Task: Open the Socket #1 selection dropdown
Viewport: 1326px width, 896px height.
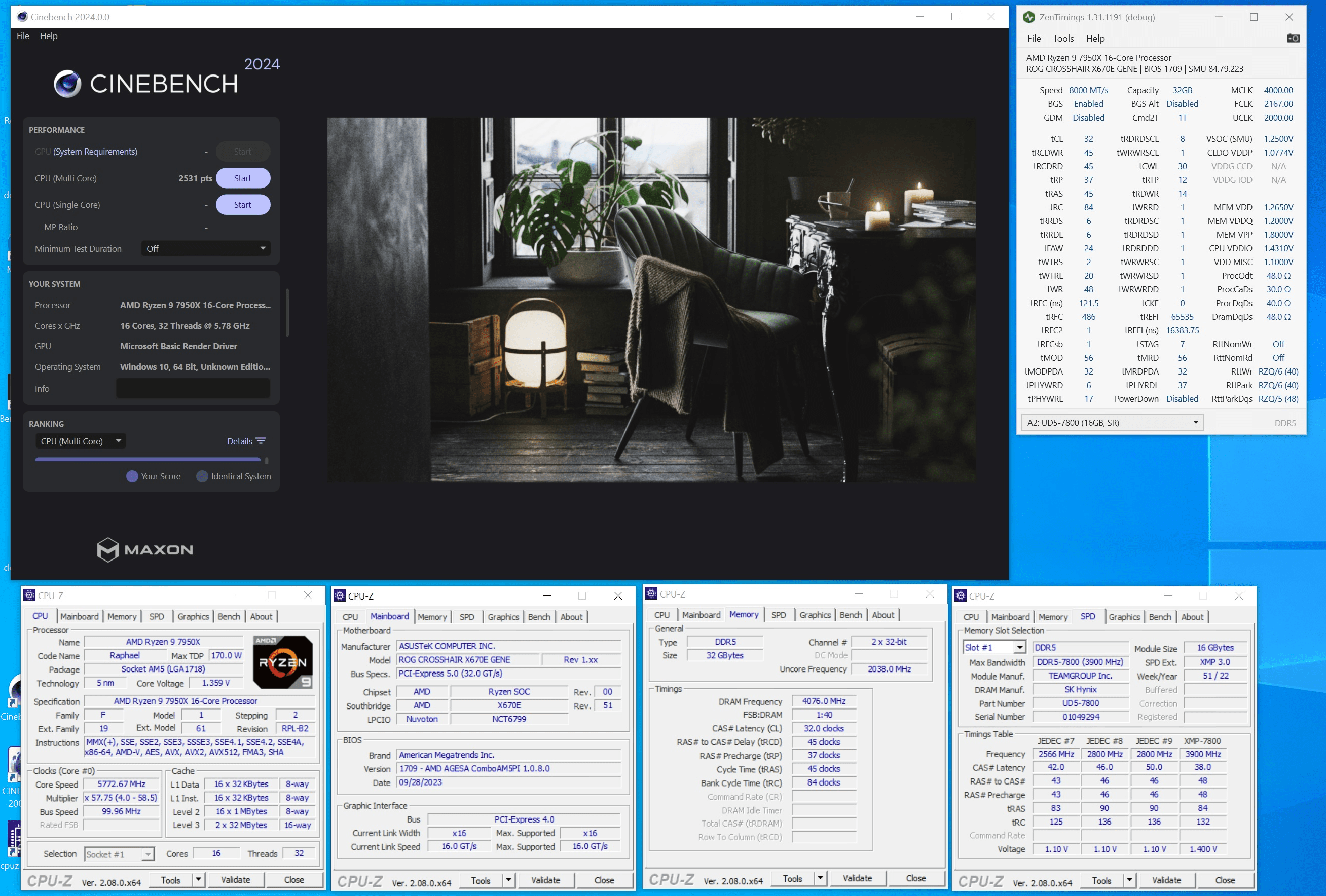Action: [x=119, y=854]
